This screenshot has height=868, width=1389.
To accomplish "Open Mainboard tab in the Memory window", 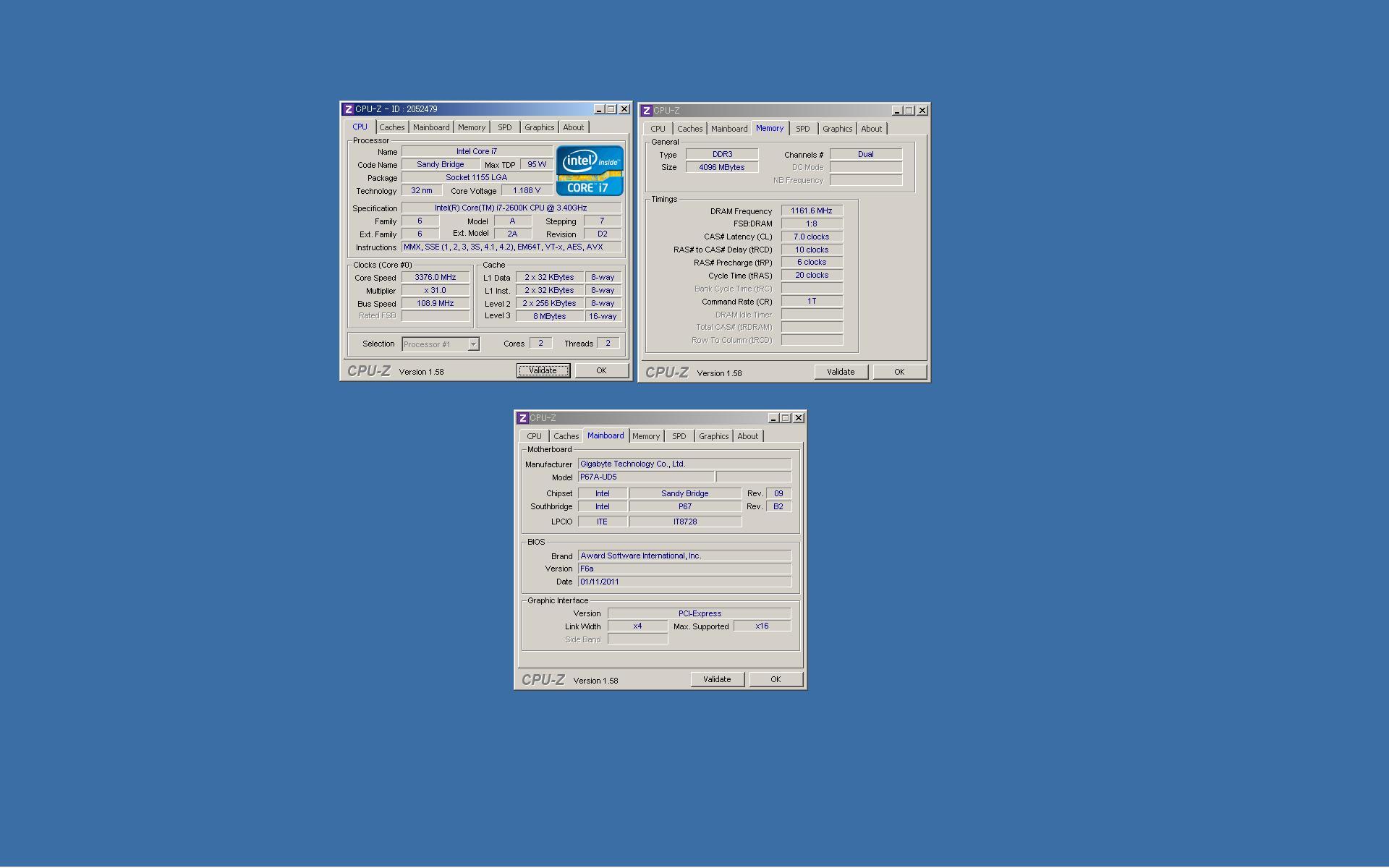I will pyautogui.click(x=729, y=129).
